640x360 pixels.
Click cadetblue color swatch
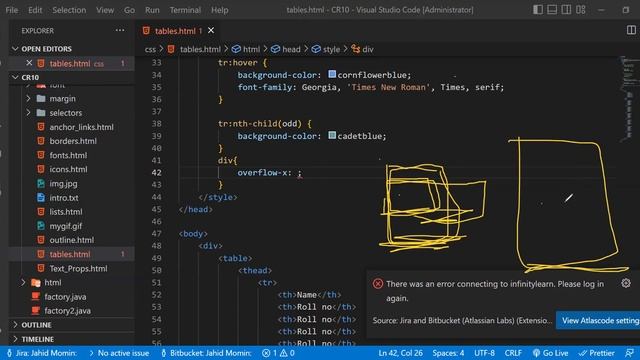pos(332,135)
